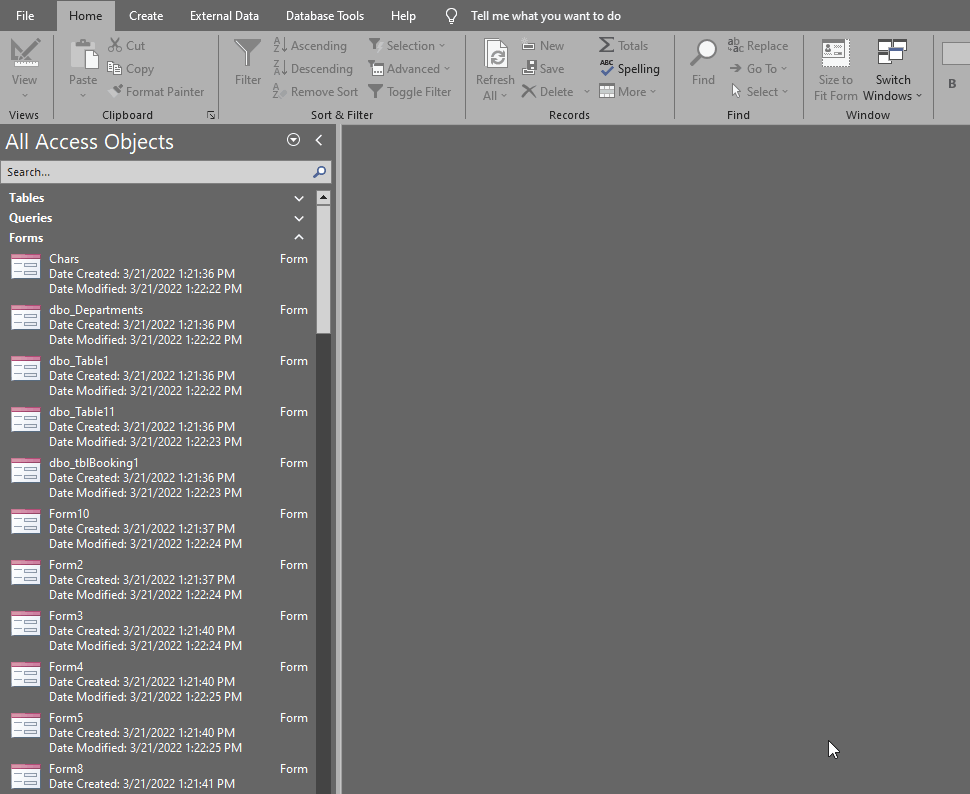Open the Help tab
The image size is (970, 794).
click(403, 16)
